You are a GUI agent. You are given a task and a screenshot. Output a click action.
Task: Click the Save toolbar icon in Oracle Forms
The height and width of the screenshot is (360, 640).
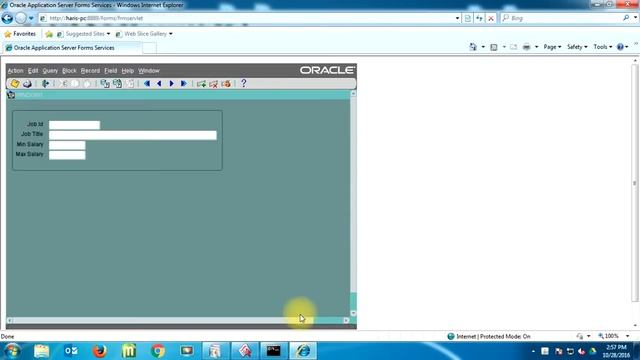point(15,84)
